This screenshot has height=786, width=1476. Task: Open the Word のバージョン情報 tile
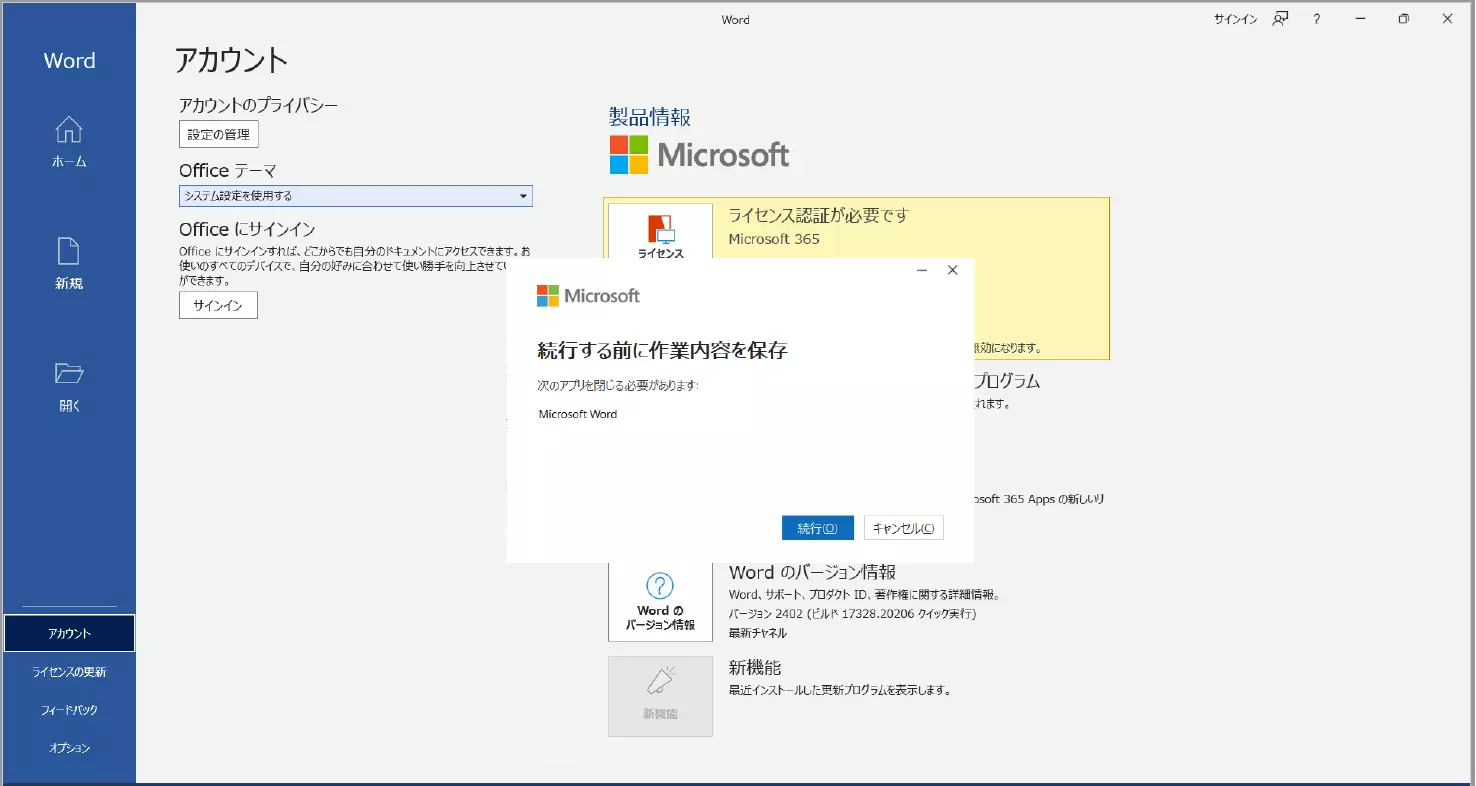coord(660,601)
